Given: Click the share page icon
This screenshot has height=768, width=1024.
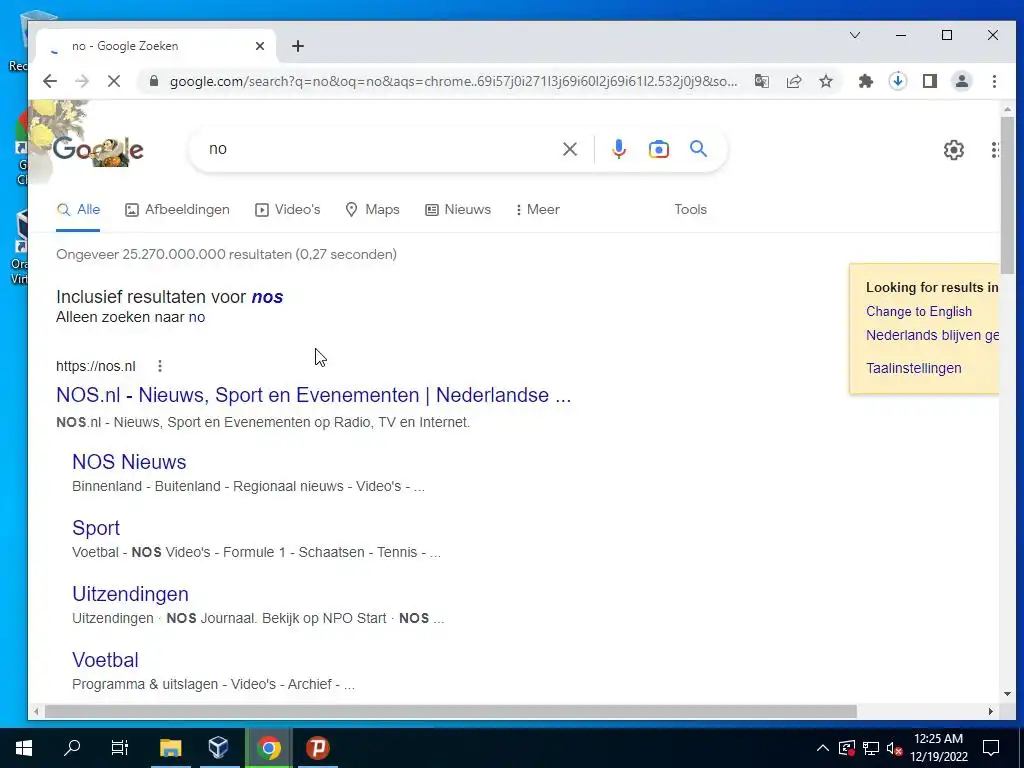Looking at the screenshot, I should (793, 81).
